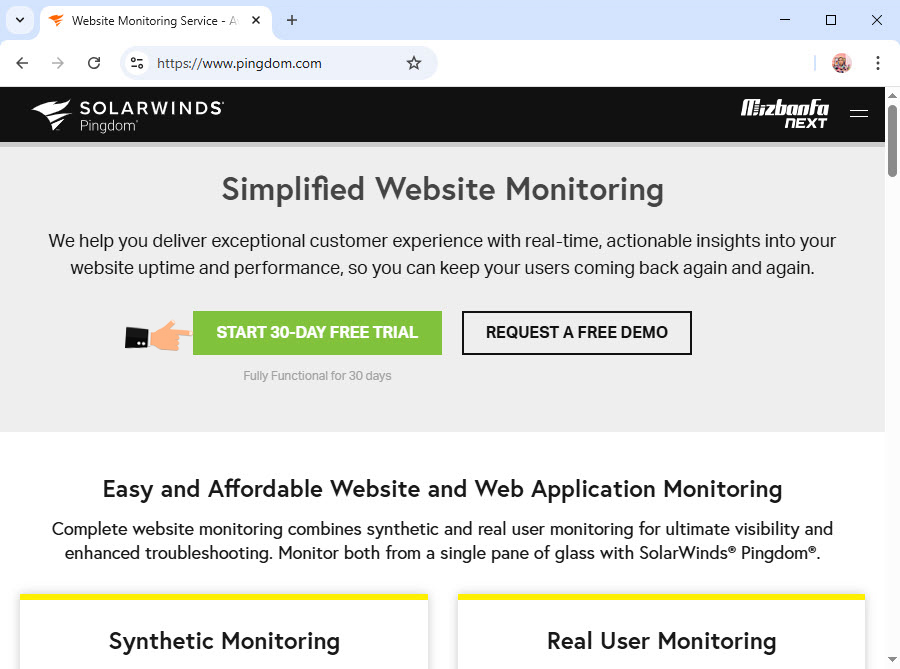Screen dimensions: 900x669
Task: Click the scrollbar up arrow
Action: point(892,95)
